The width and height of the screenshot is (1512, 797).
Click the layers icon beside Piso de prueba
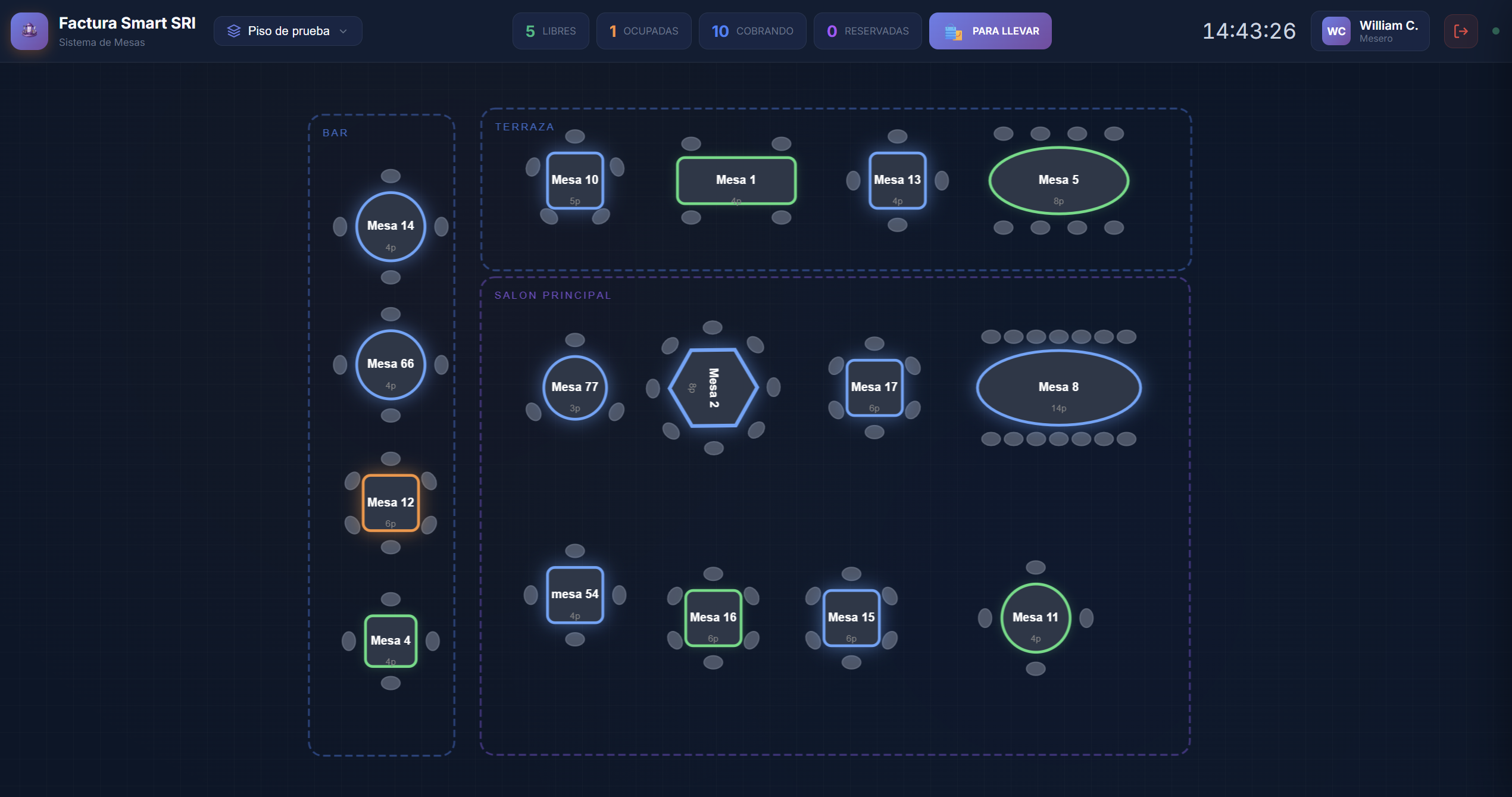point(234,31)
